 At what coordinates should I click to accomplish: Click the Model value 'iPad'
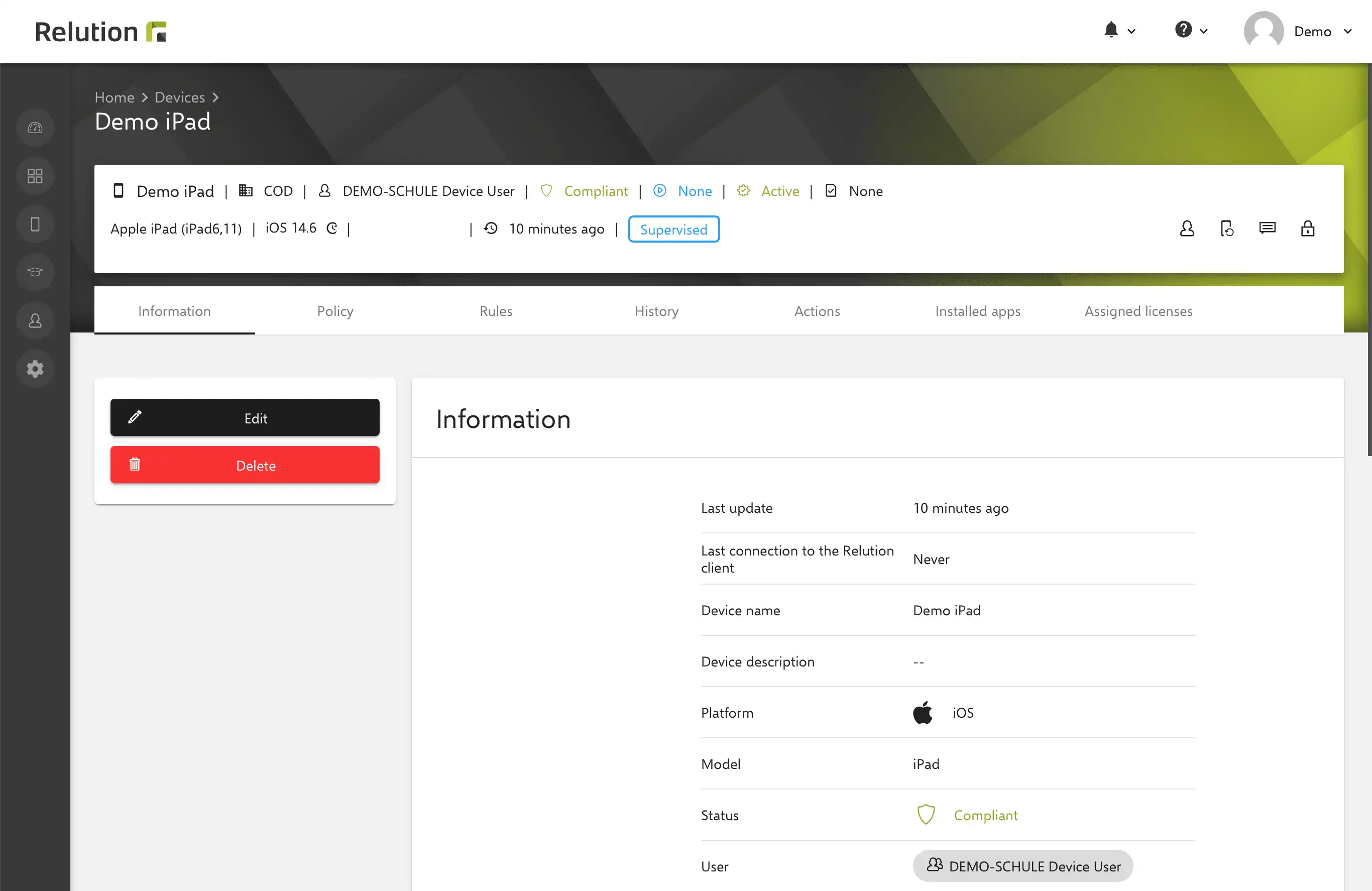pos(926,763)
